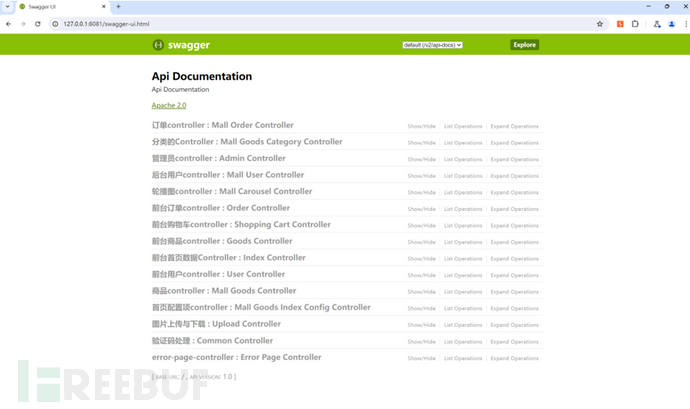This screenshot has width=690, height=409.
Task: Toggle Show/Hide for Admin Controller
Action: tap(421, 160)
